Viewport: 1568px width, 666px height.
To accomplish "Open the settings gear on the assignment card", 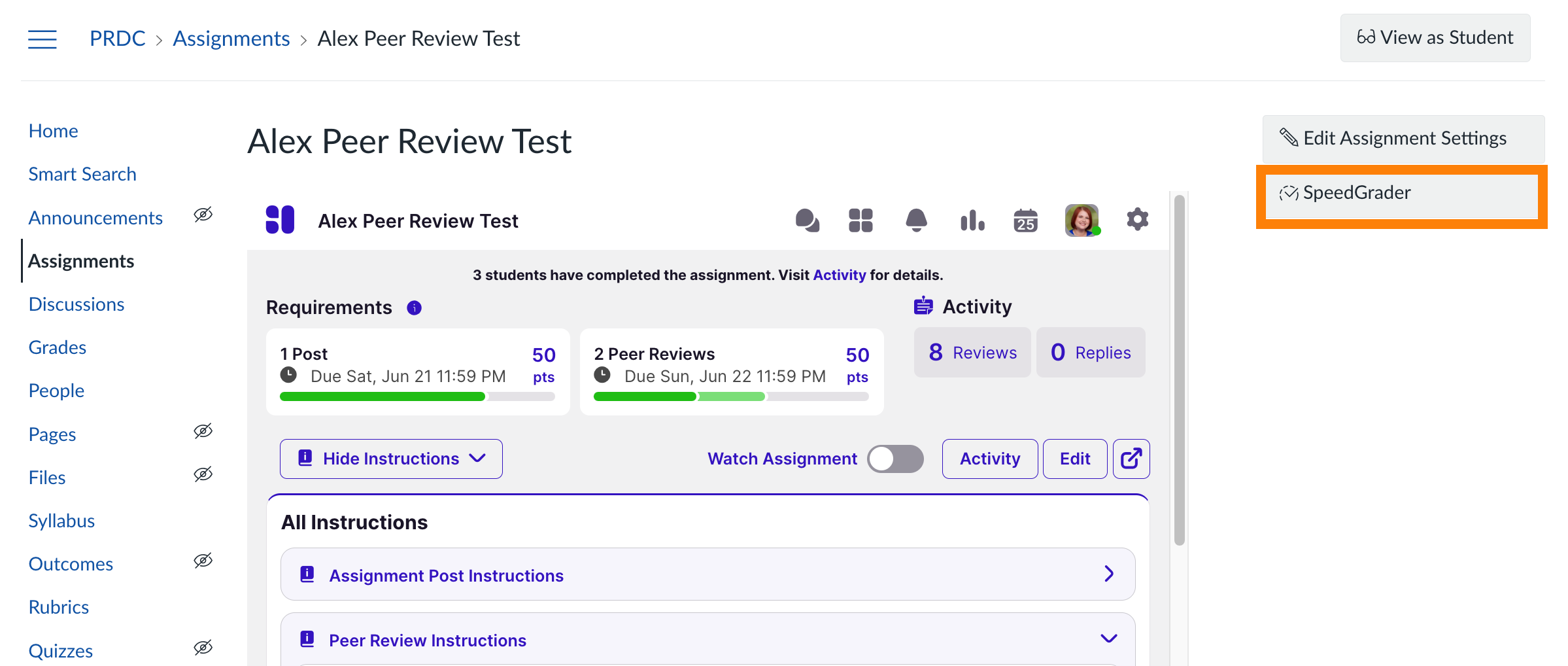I will point(1137,220).
